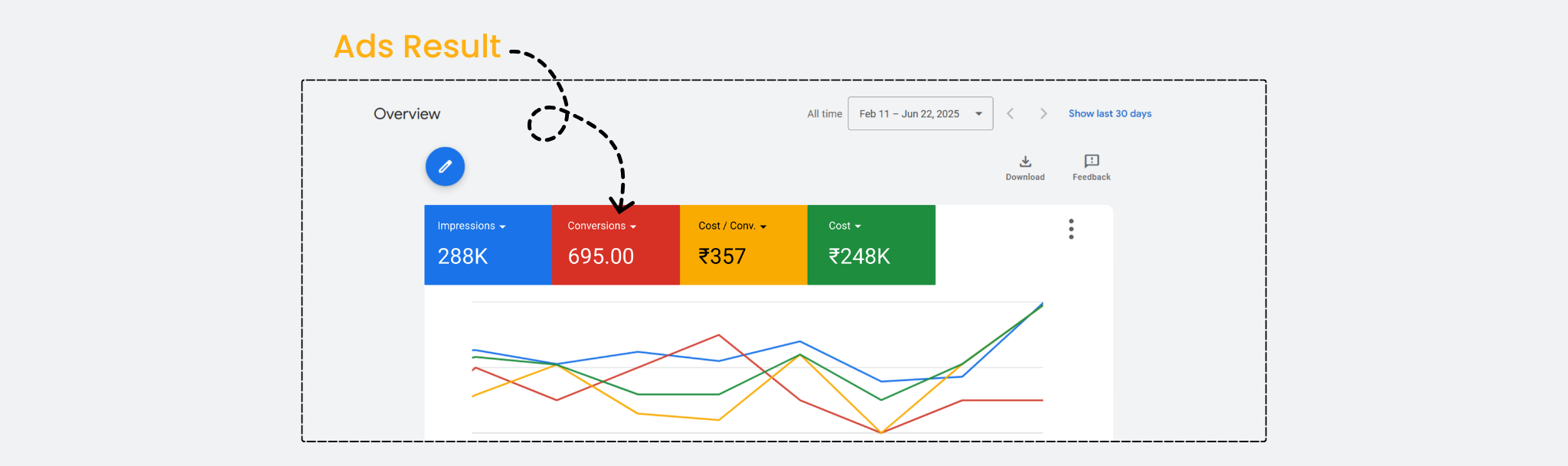Open the Feedback icon
Viewport: 1568px width, 466px height.
[x=1091, y=161]
